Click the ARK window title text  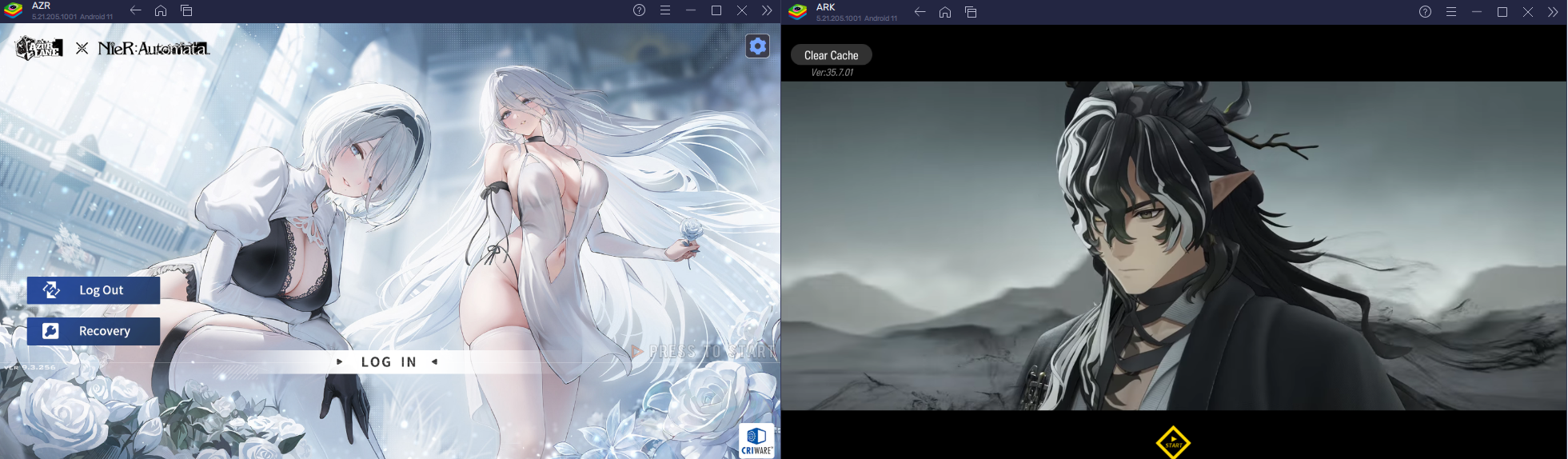pos(826,7)
